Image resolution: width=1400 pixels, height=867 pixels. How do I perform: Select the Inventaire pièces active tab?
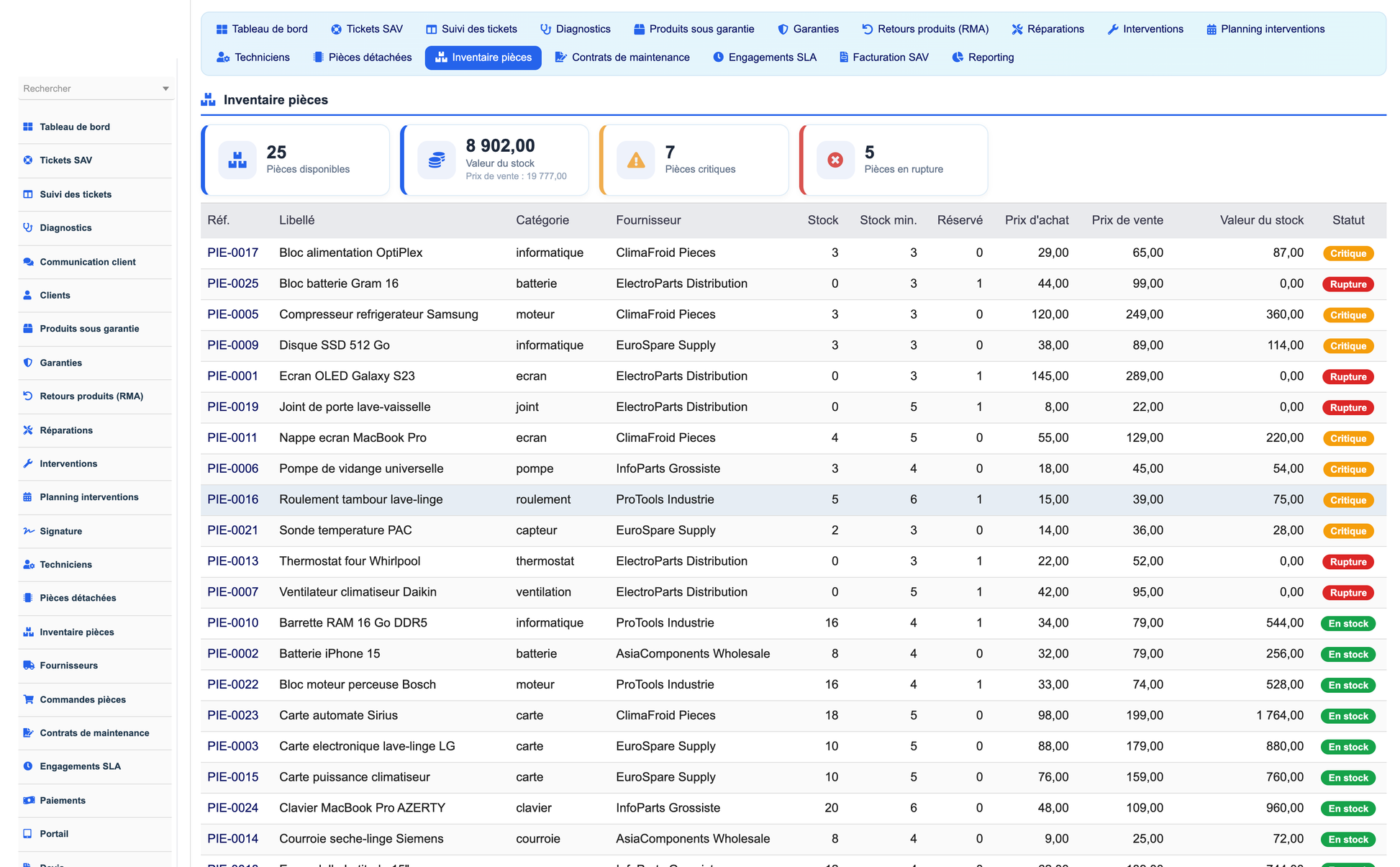click(483, 58)
